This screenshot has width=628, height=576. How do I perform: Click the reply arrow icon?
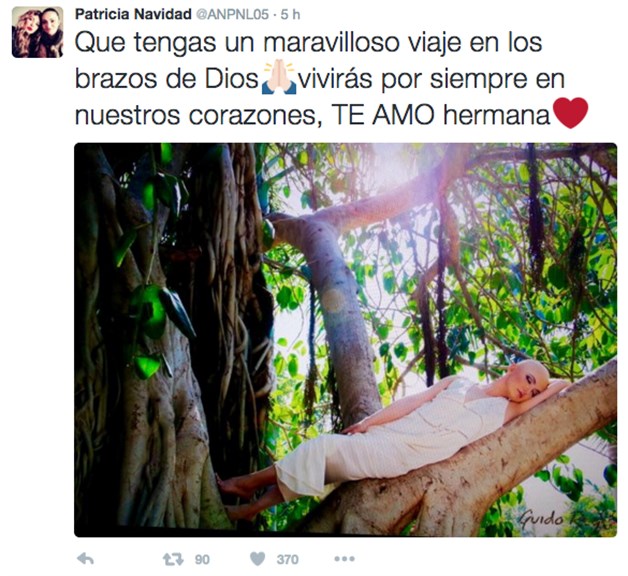pyautogui.click(x=85, y=558)
